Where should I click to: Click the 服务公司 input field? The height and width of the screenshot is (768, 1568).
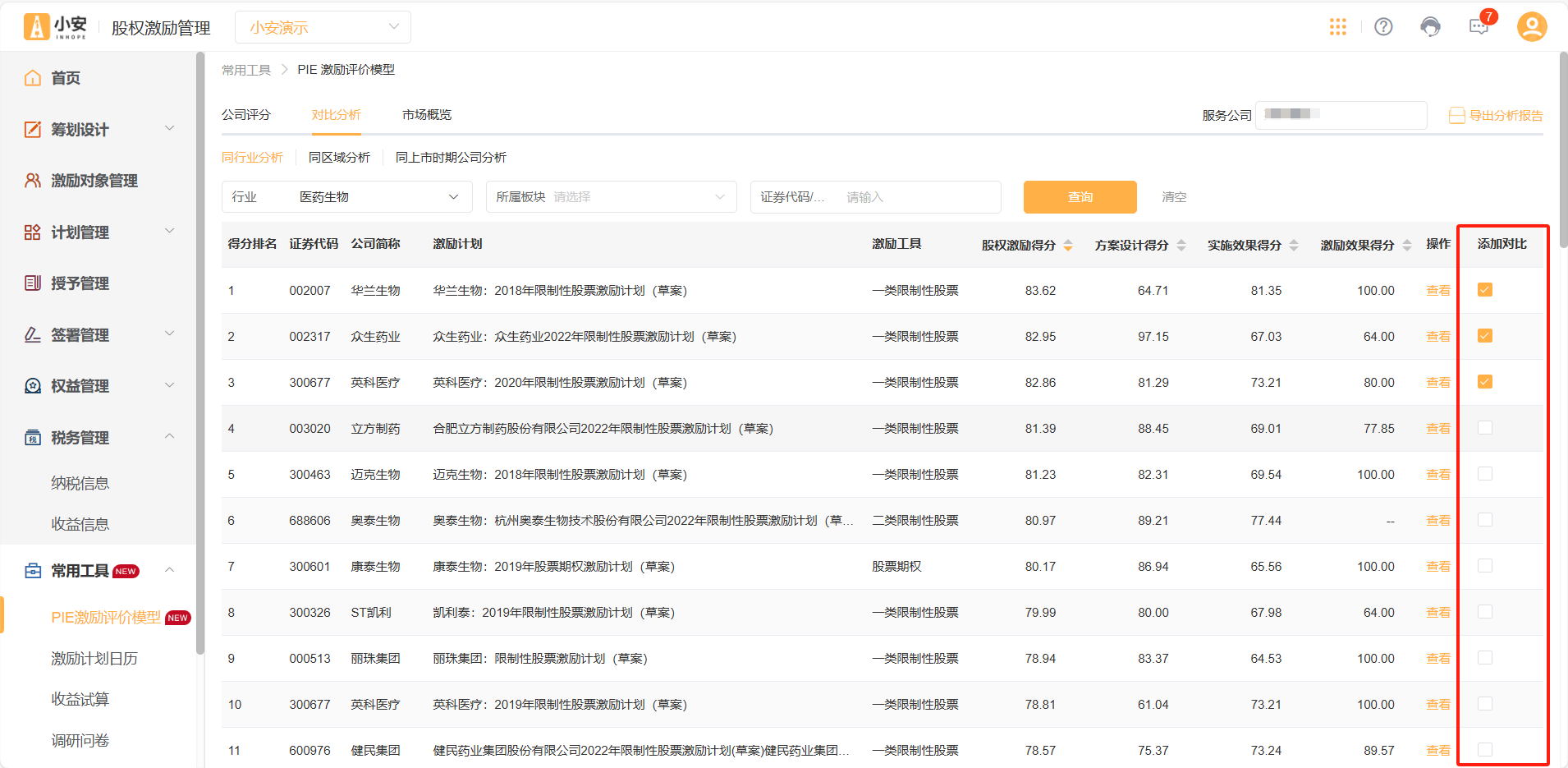[x=1341, y=115]
